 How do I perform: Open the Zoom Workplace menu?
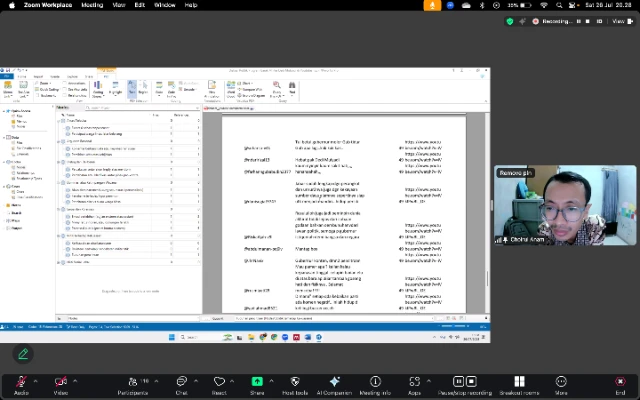(x=48, y=5)
